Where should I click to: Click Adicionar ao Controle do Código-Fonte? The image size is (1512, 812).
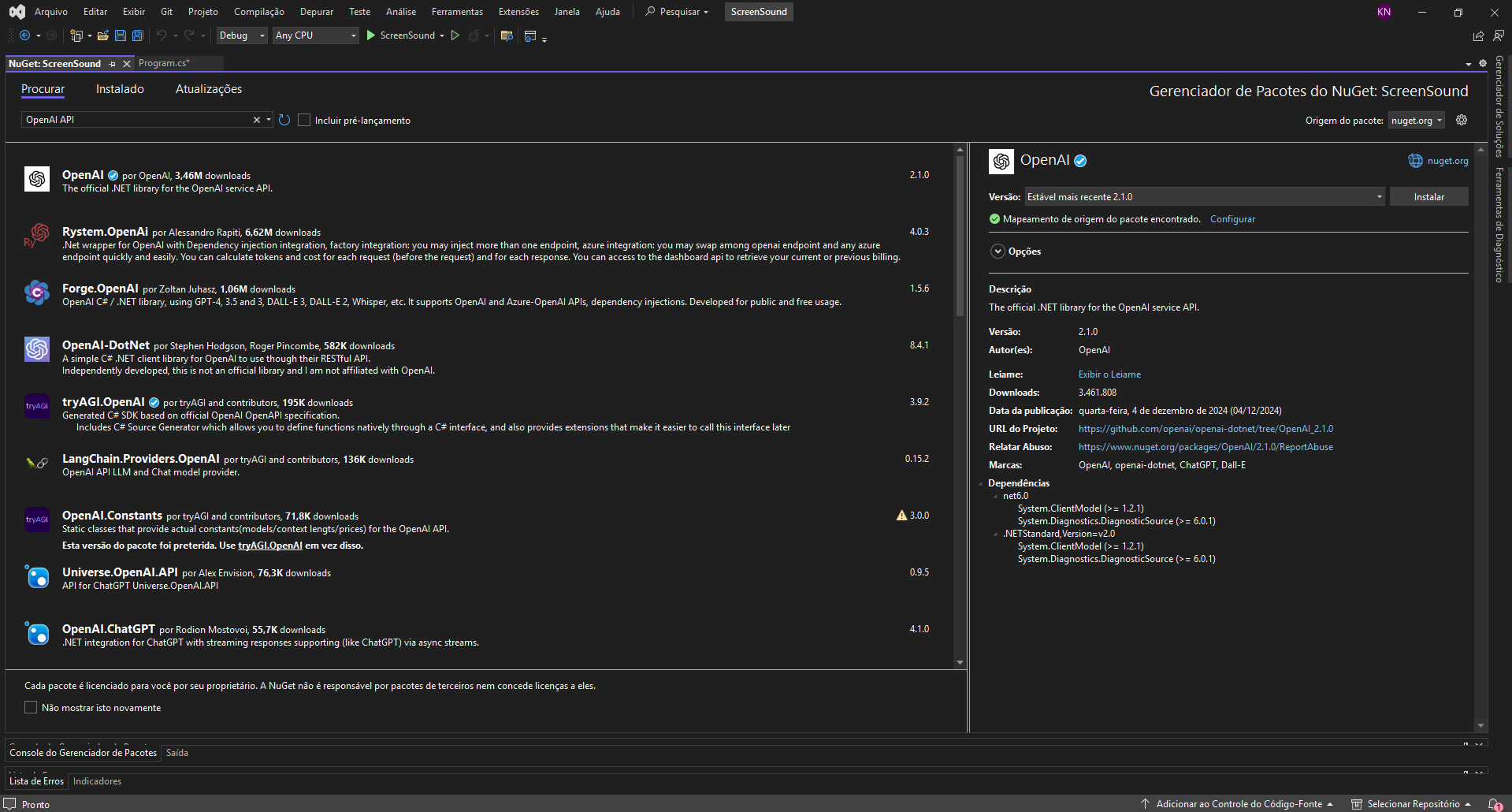point(1236,804)
